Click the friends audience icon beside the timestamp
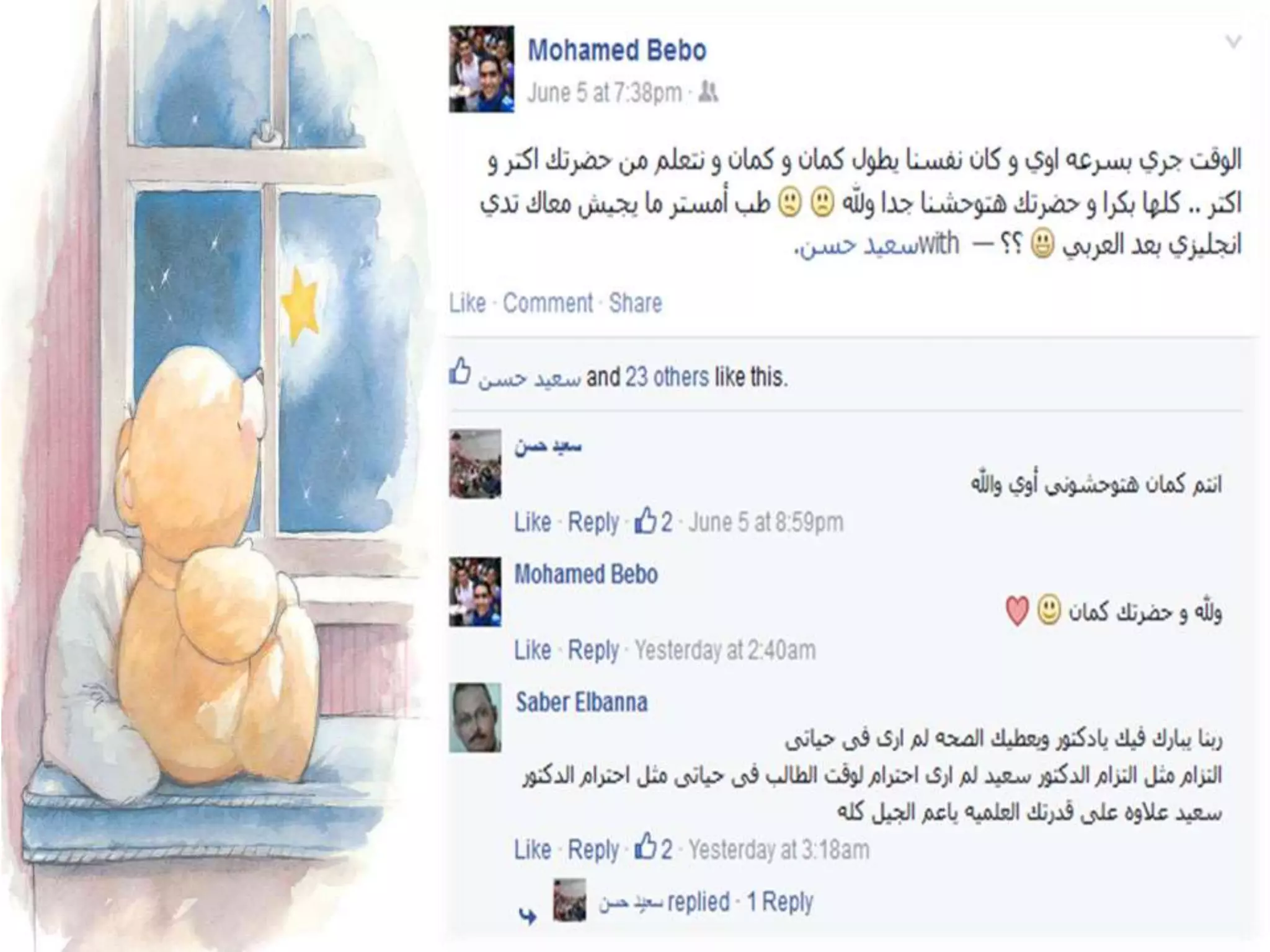Image resolution: width=1270 pixels, height=952 pixels. (x=708, y=93)
